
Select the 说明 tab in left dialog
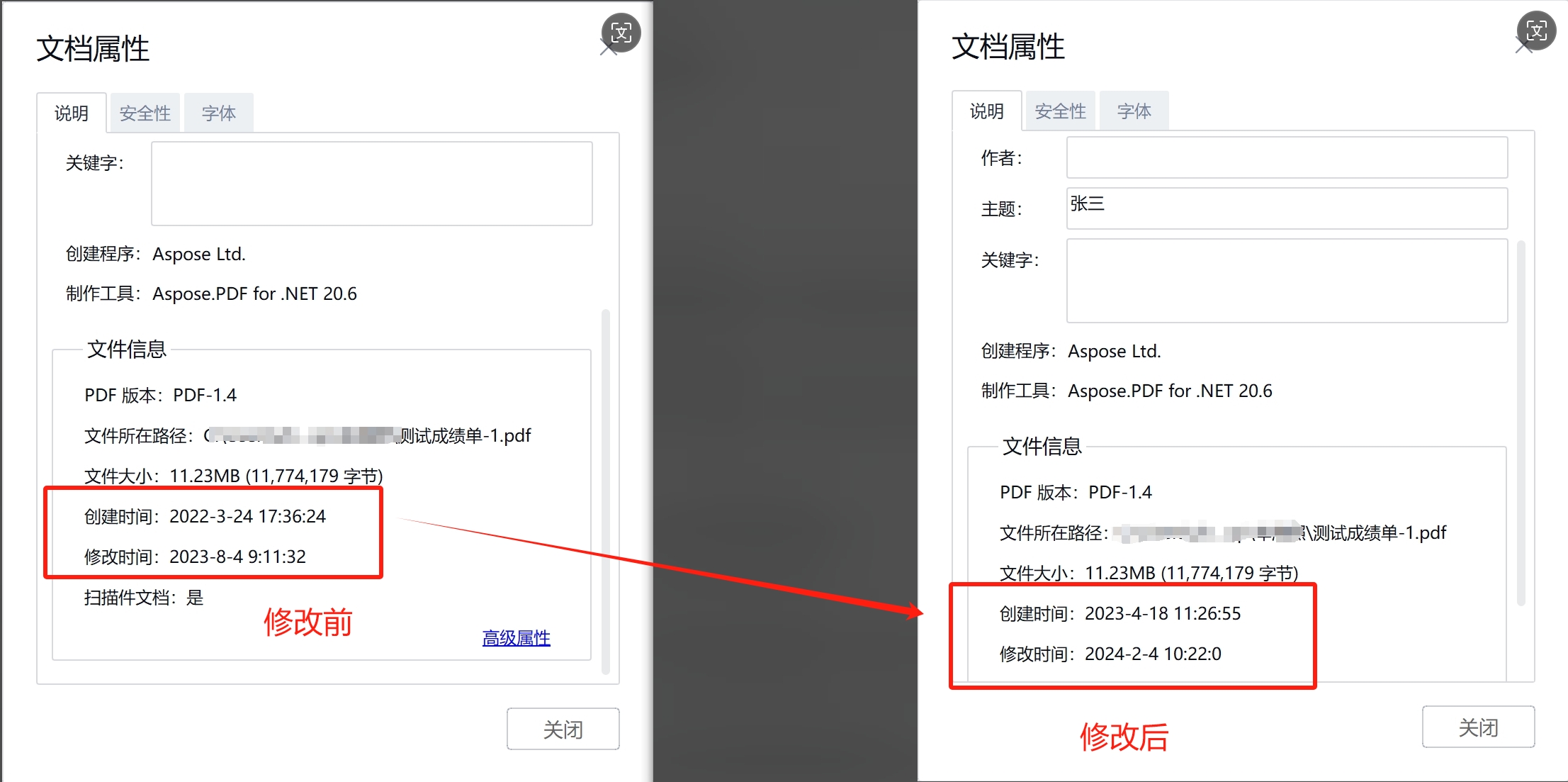(72, 113)
